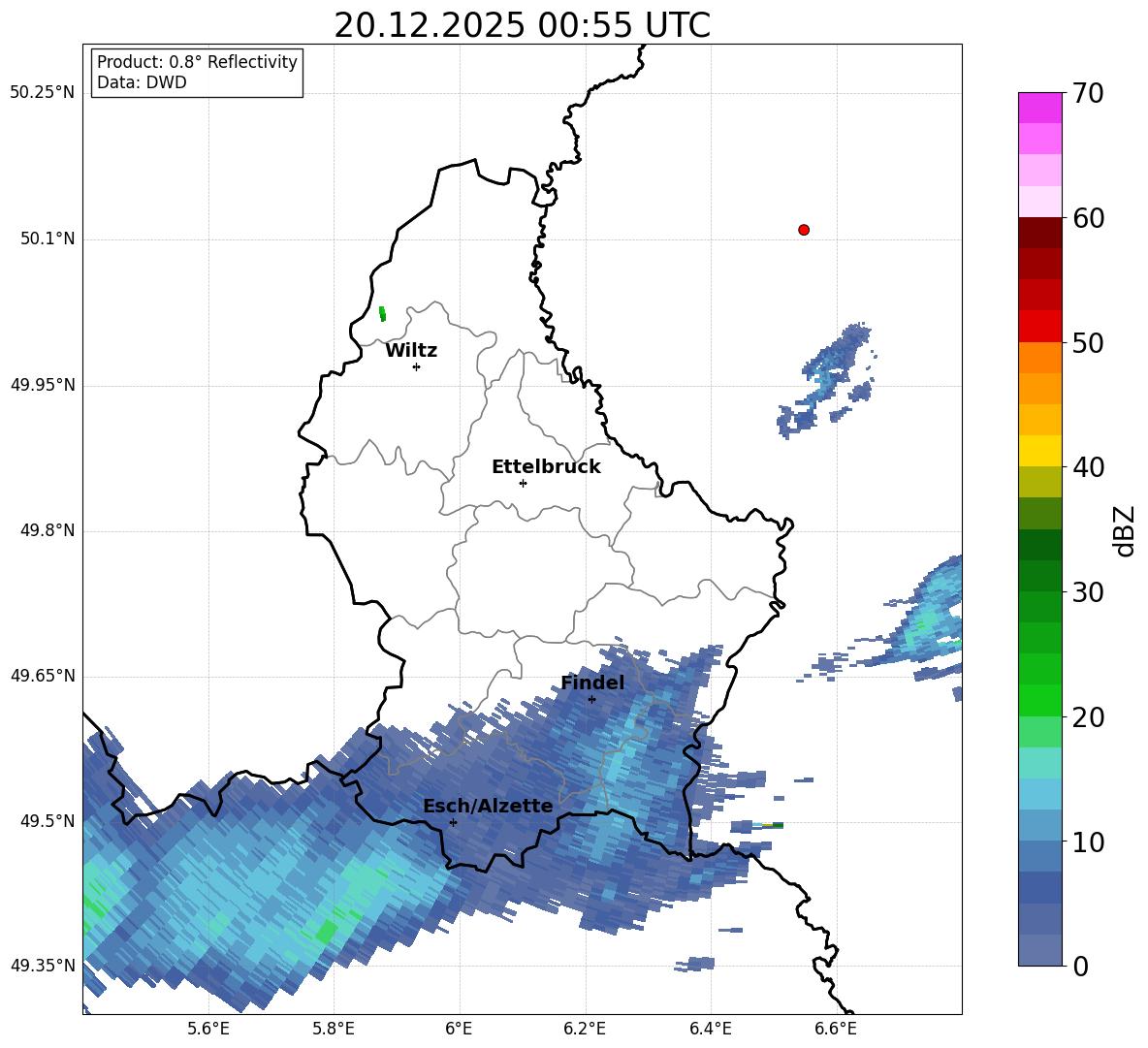The width and height of the screenshot is (1148, 1048).
Task: Click the Product: 0.8° Reflectivity text
Action: pos(197,62)
